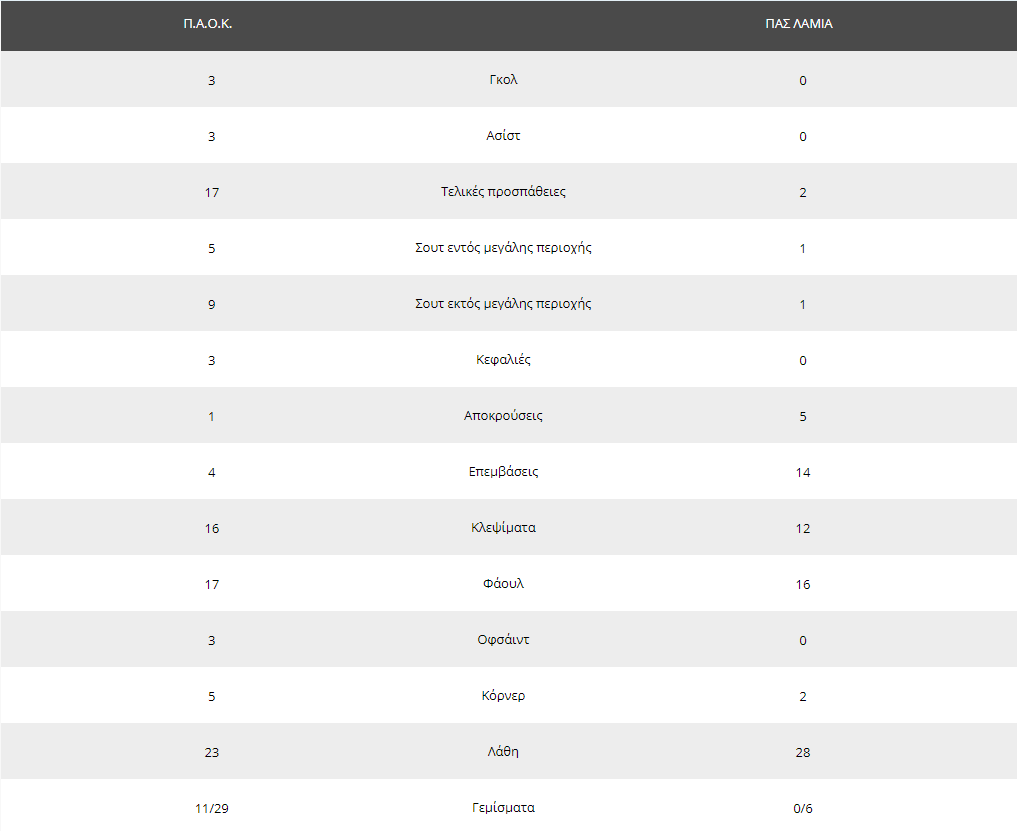The image size is (1017, 831).
Task: Click ΠΑΟΚ crosses value 11/29
Action: [211, 809]
